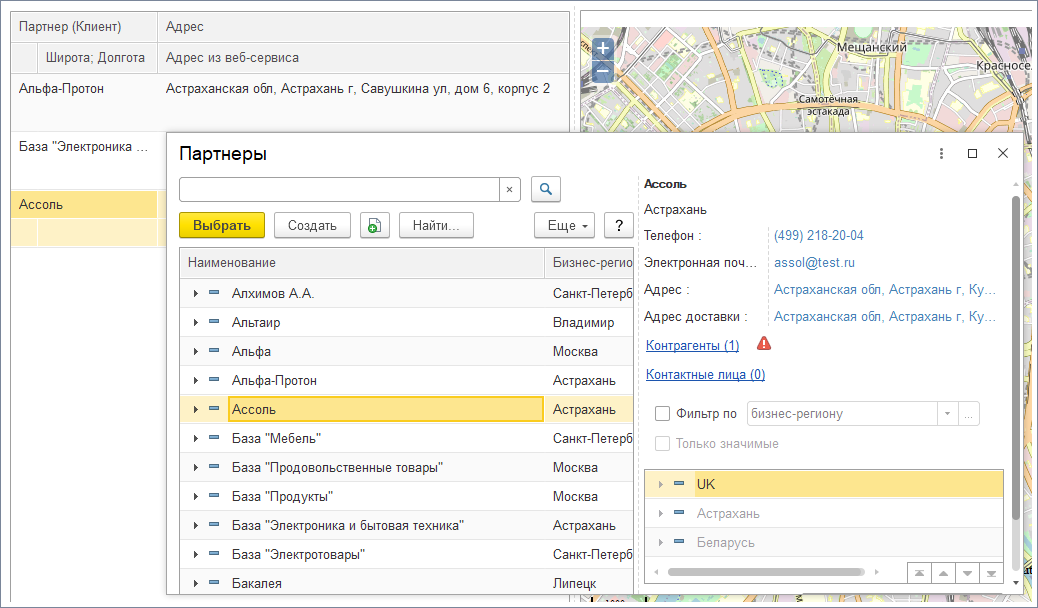Open the three-dot menu of Партнеры dialog
The height and width of the screenshot is (608, 1038).
[x=941, y=154]
